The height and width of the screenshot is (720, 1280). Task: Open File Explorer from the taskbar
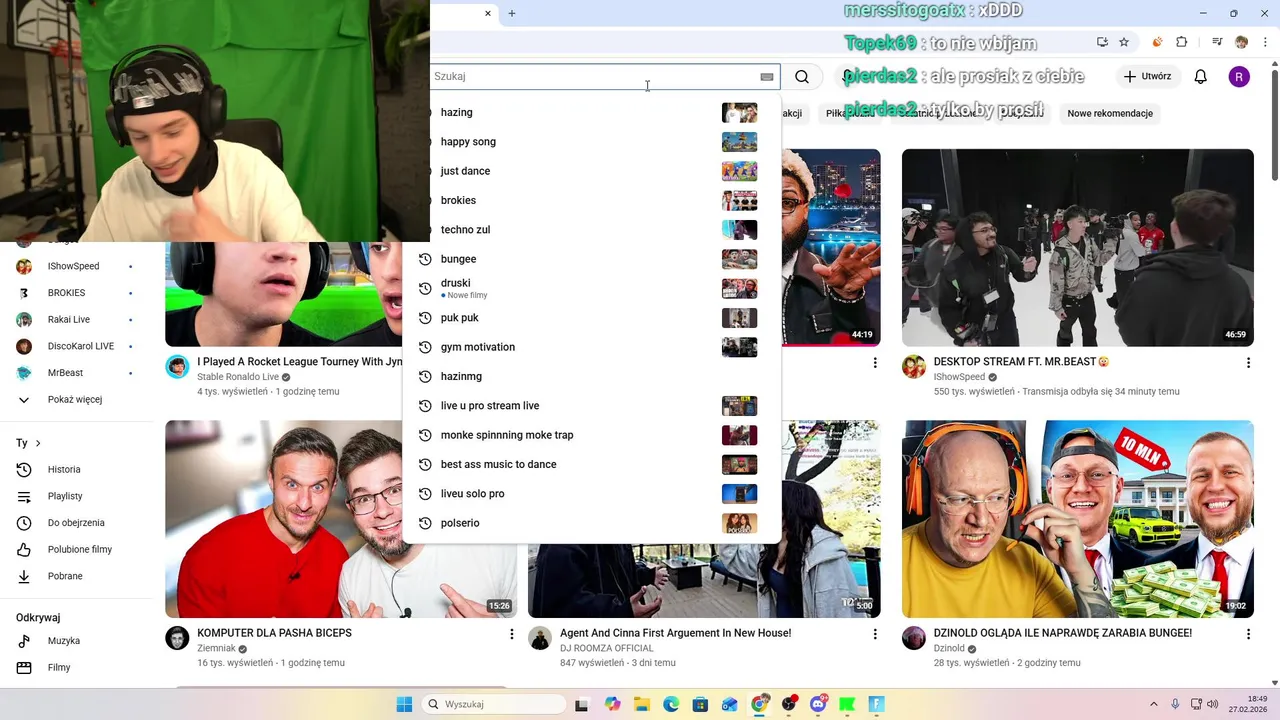click(641, 704)
